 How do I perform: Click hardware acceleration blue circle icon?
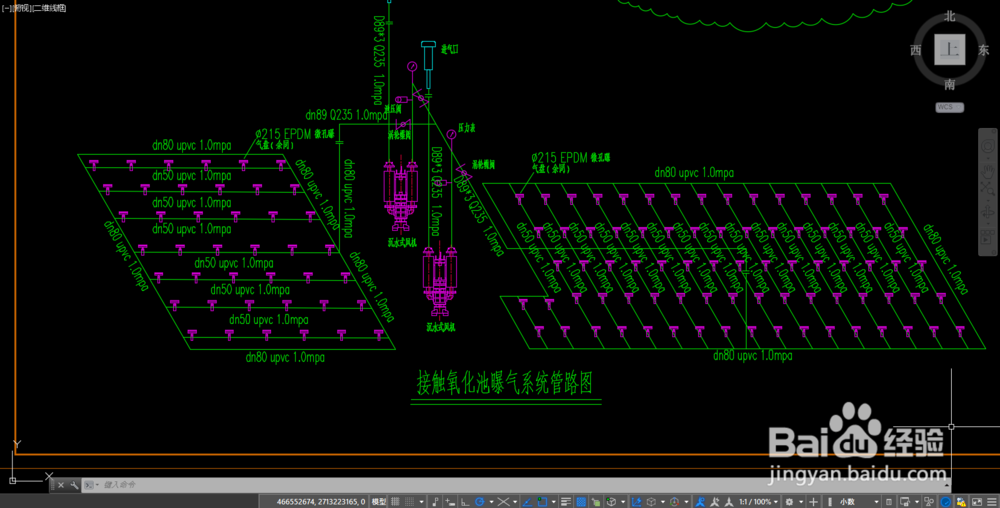click(945, 502)
